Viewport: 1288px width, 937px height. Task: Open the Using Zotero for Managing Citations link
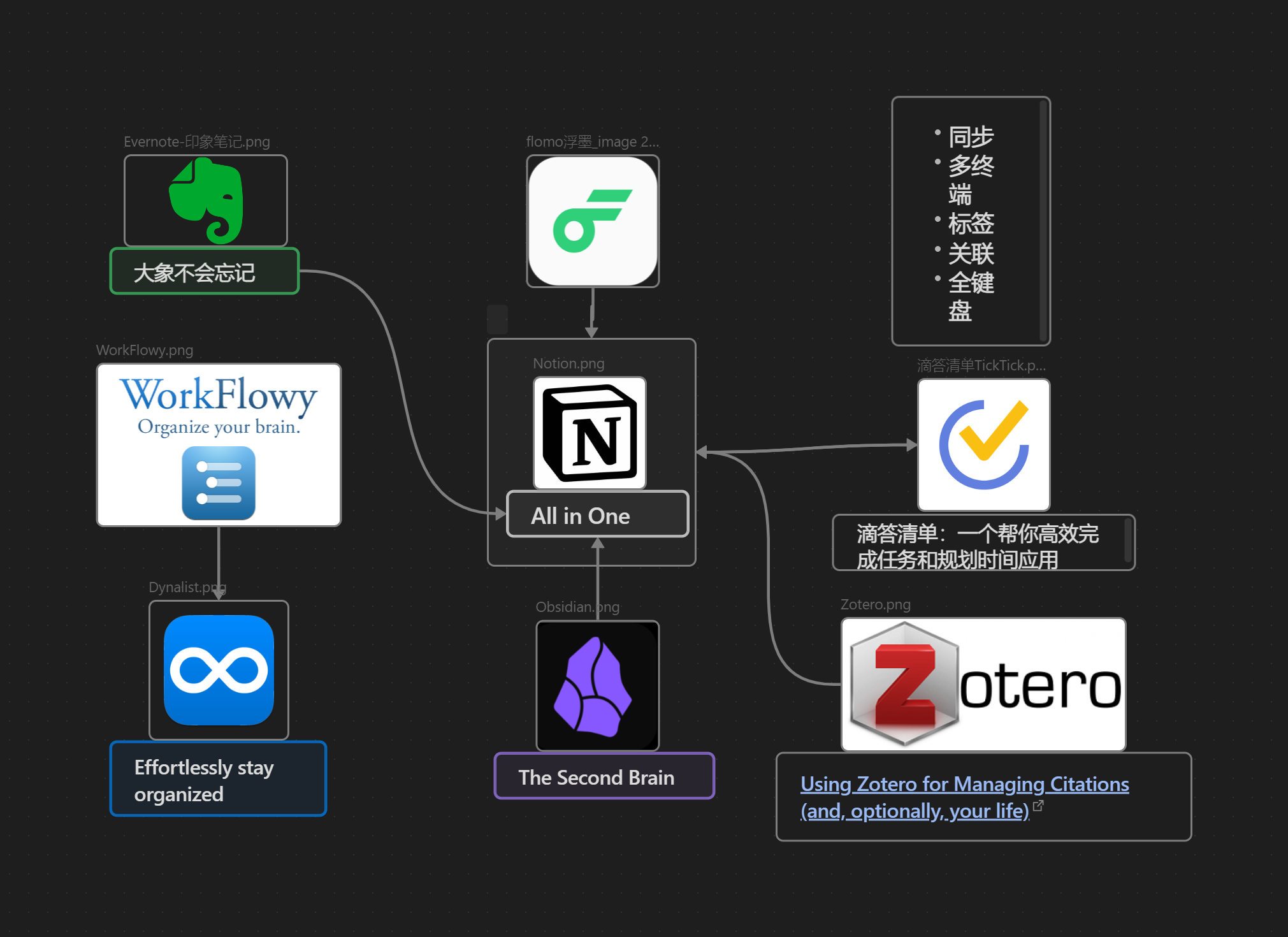(x=964, y=784)
